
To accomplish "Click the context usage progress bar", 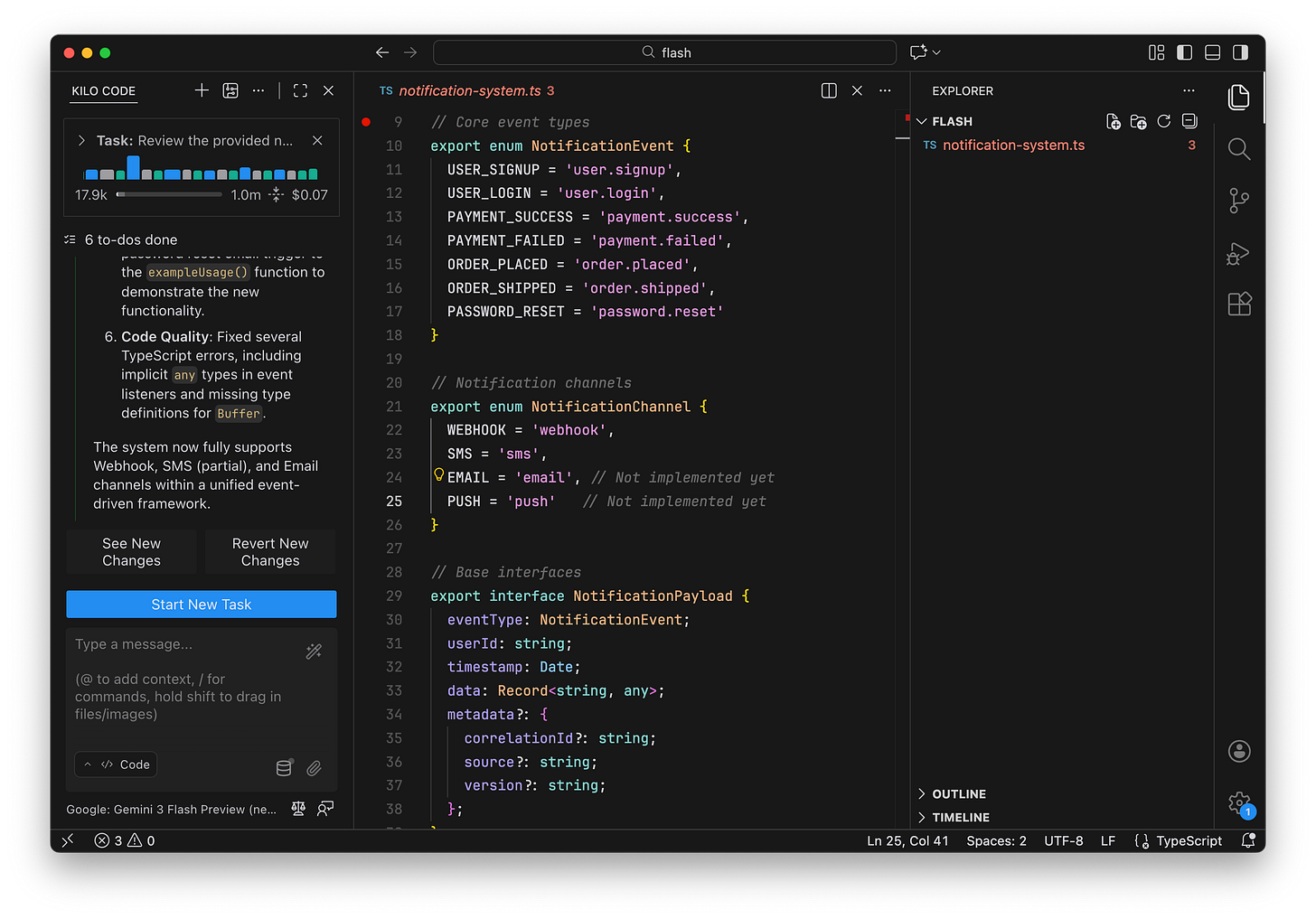I will point(169,194).
